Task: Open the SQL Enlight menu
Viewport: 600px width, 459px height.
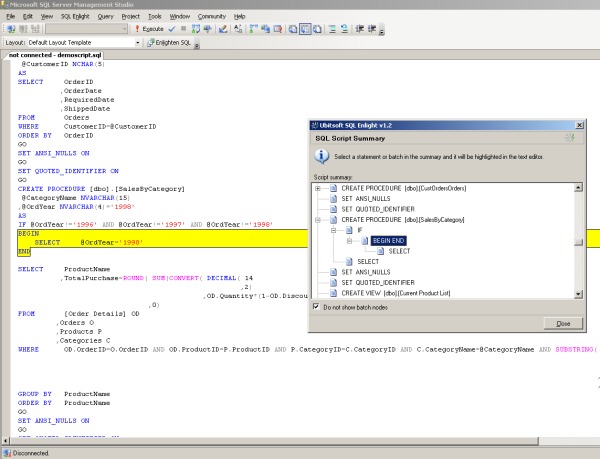Action: (75, 16)
